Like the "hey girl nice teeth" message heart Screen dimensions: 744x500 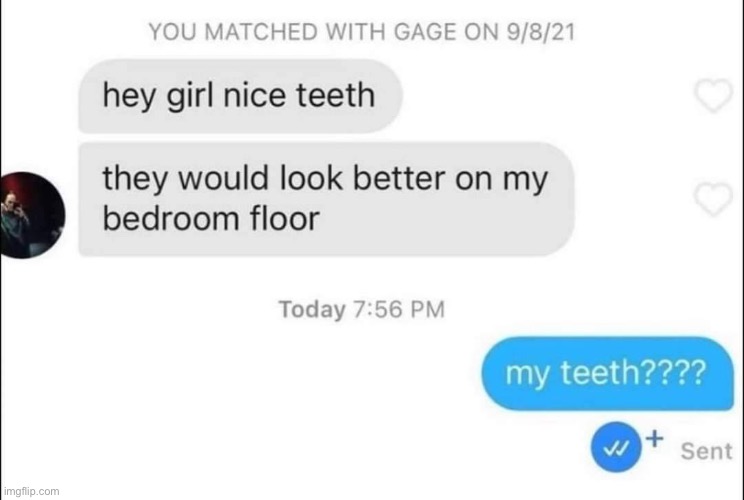(x=714, y=95)
